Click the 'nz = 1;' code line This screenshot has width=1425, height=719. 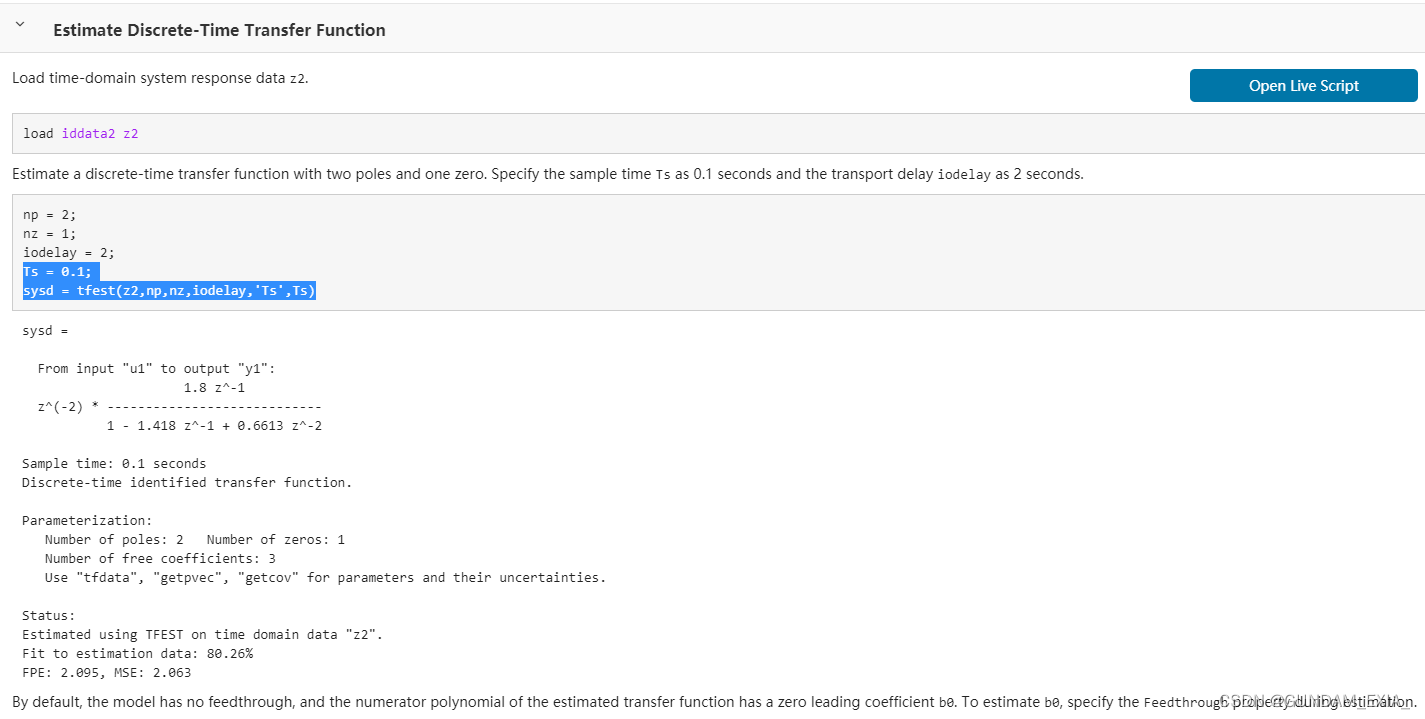(x=49, y=233)
